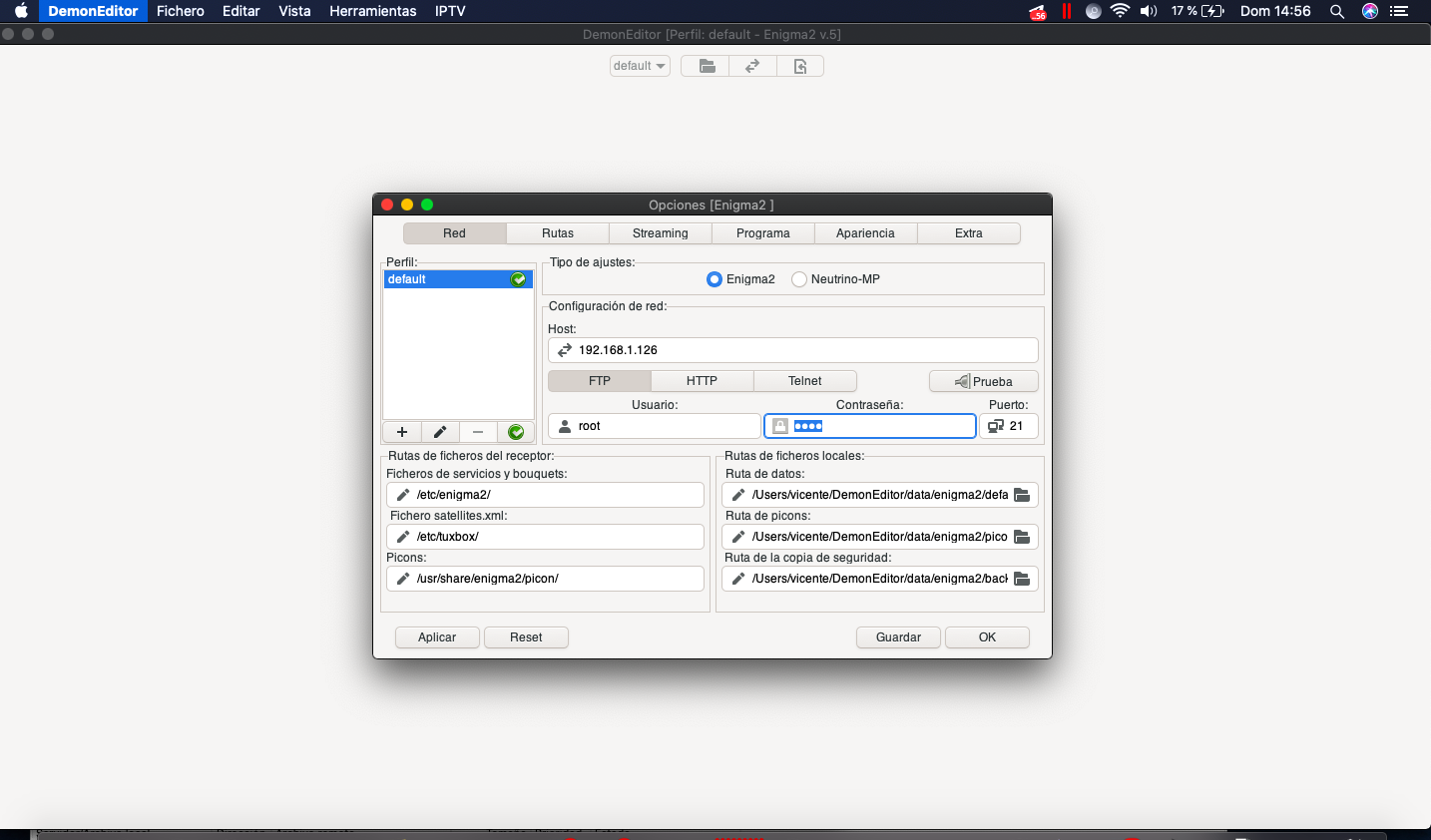The width and height of the screenshot is (1431, 840).
Task: Switch to the Streaming tab
Action: coord(660,233)
